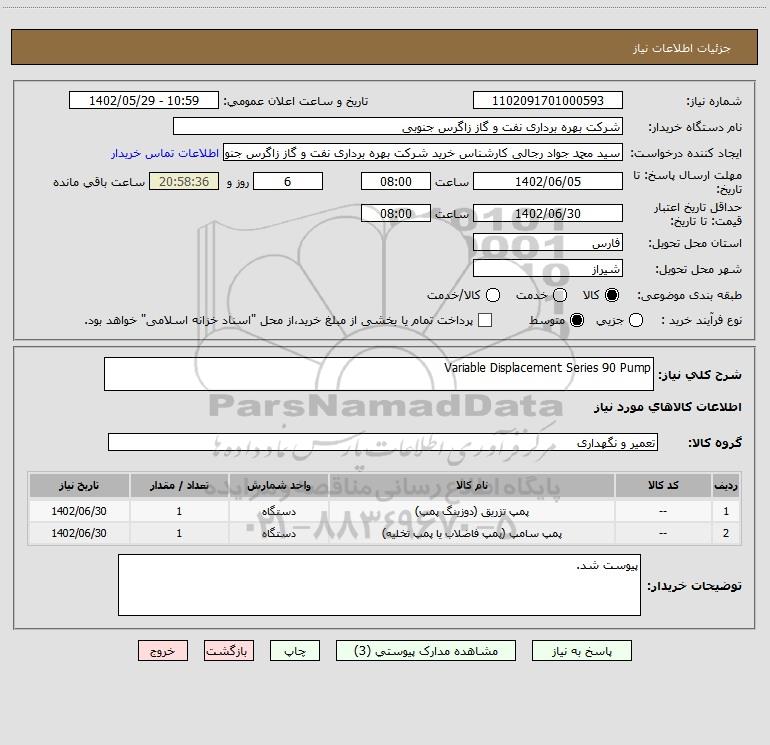Image resolution: width=770 pixels, height=745 pixels.
Task: Select the row پمپ سامپ (پمپ فاضلاب)
Action: (x=385, y=533)
